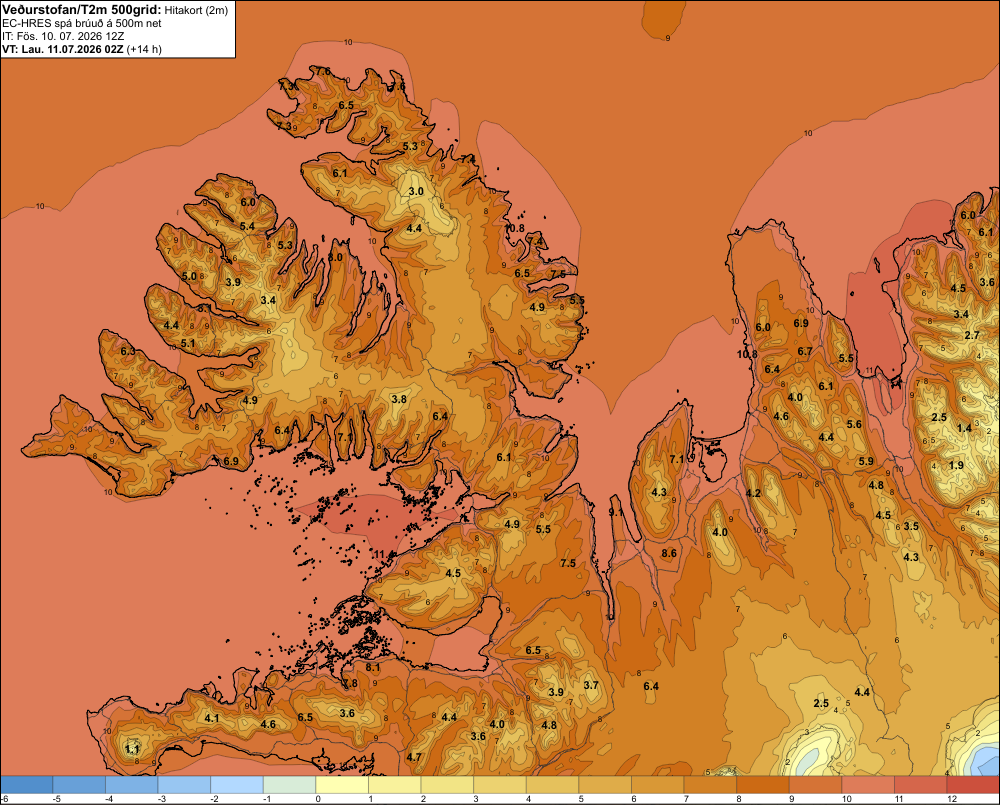Click the 1.4 temperature label in eastern mountains
Viewport: 1000px width, 805px height.
point(964,428)
